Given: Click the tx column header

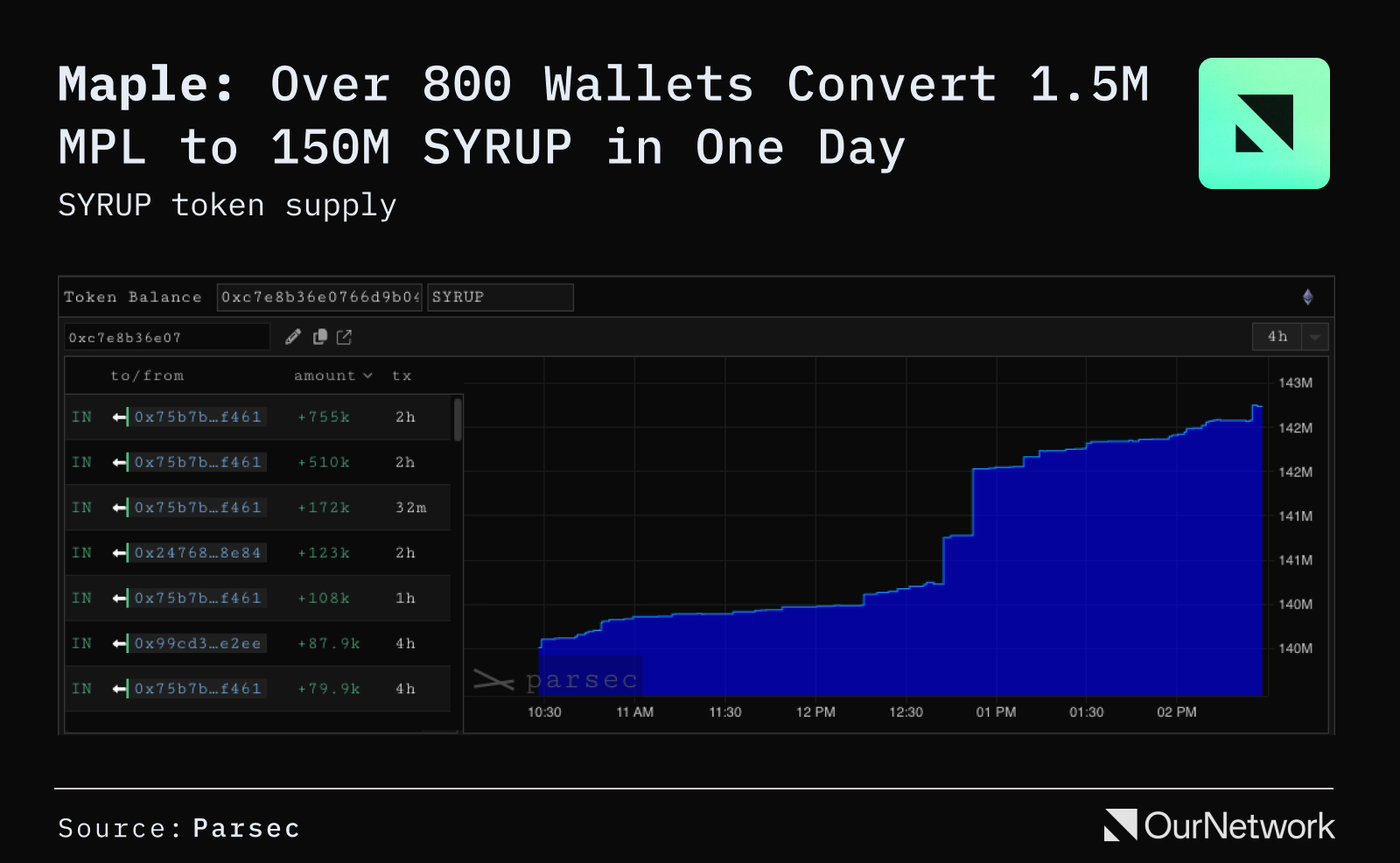Looking at the screenshot, I should (x=402, y=375).
